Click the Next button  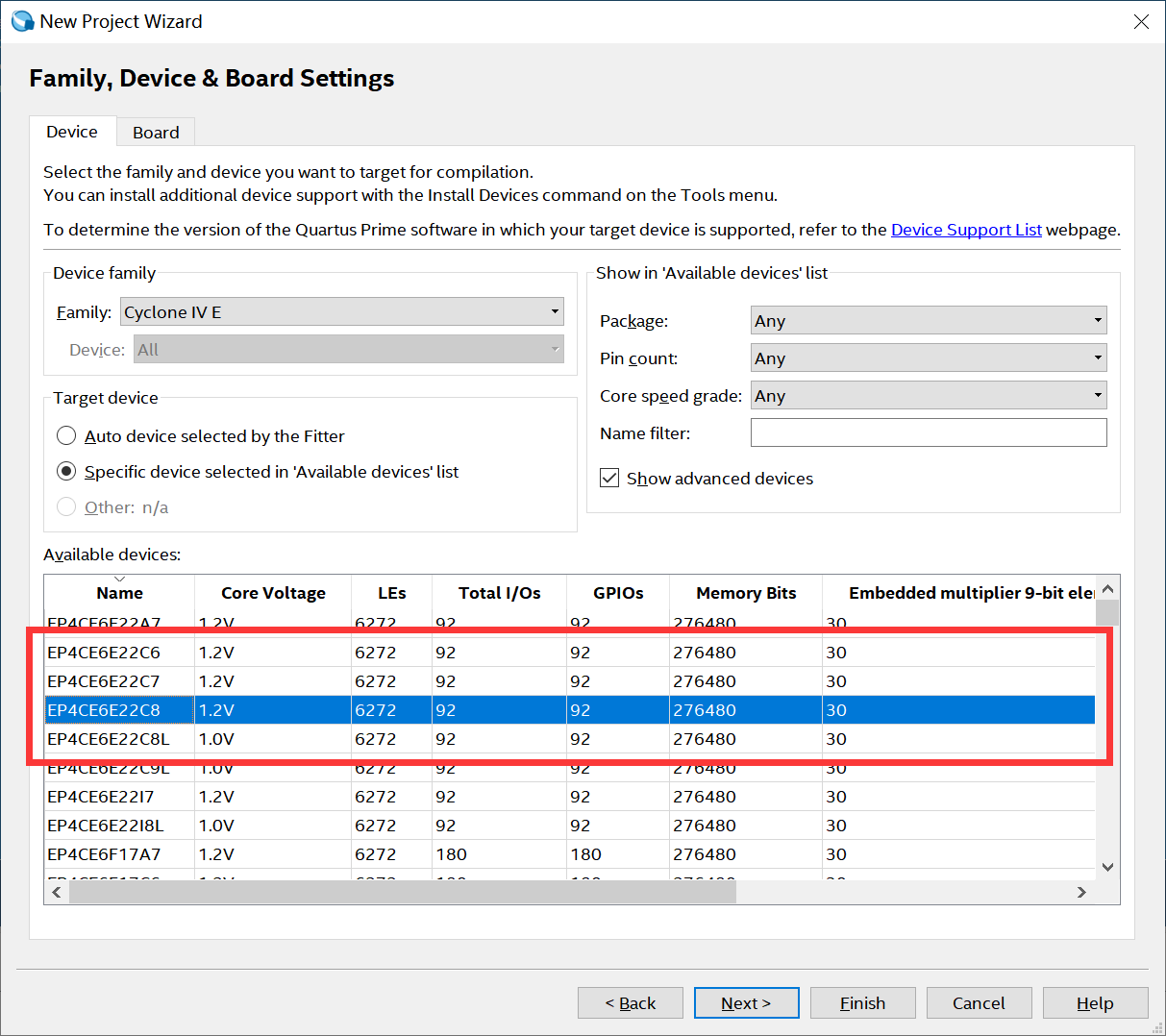pos(746,1003)
